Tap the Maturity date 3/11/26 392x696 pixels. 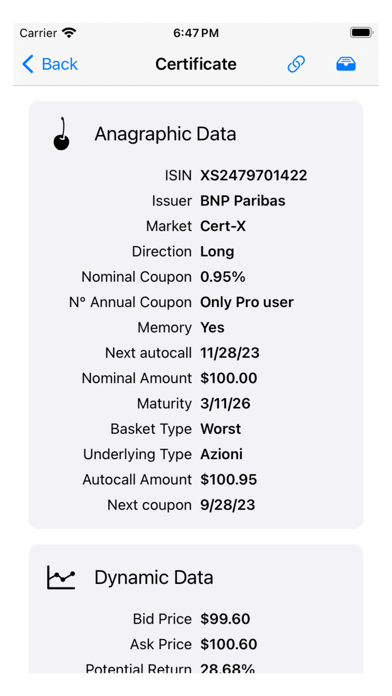226,403
